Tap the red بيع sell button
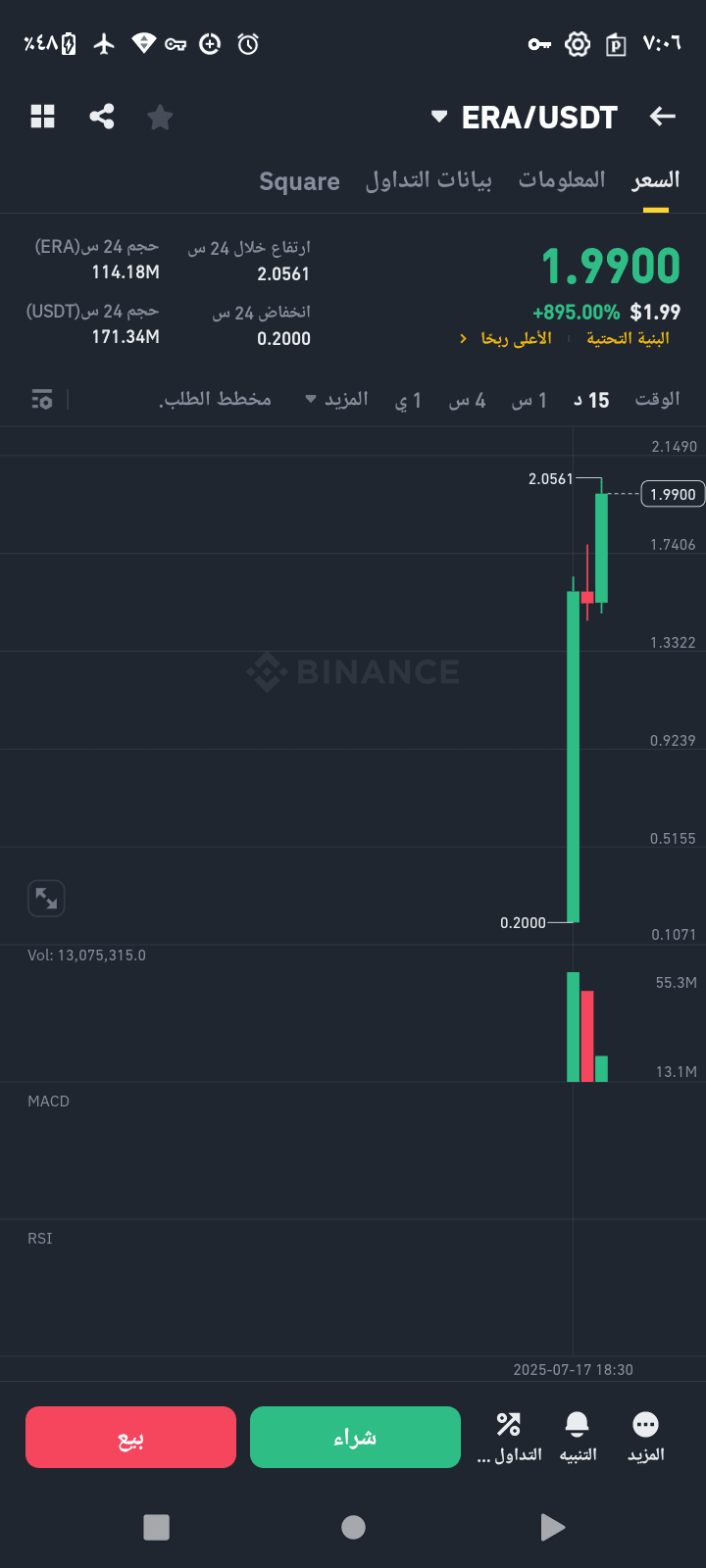 coord(130,1438)
